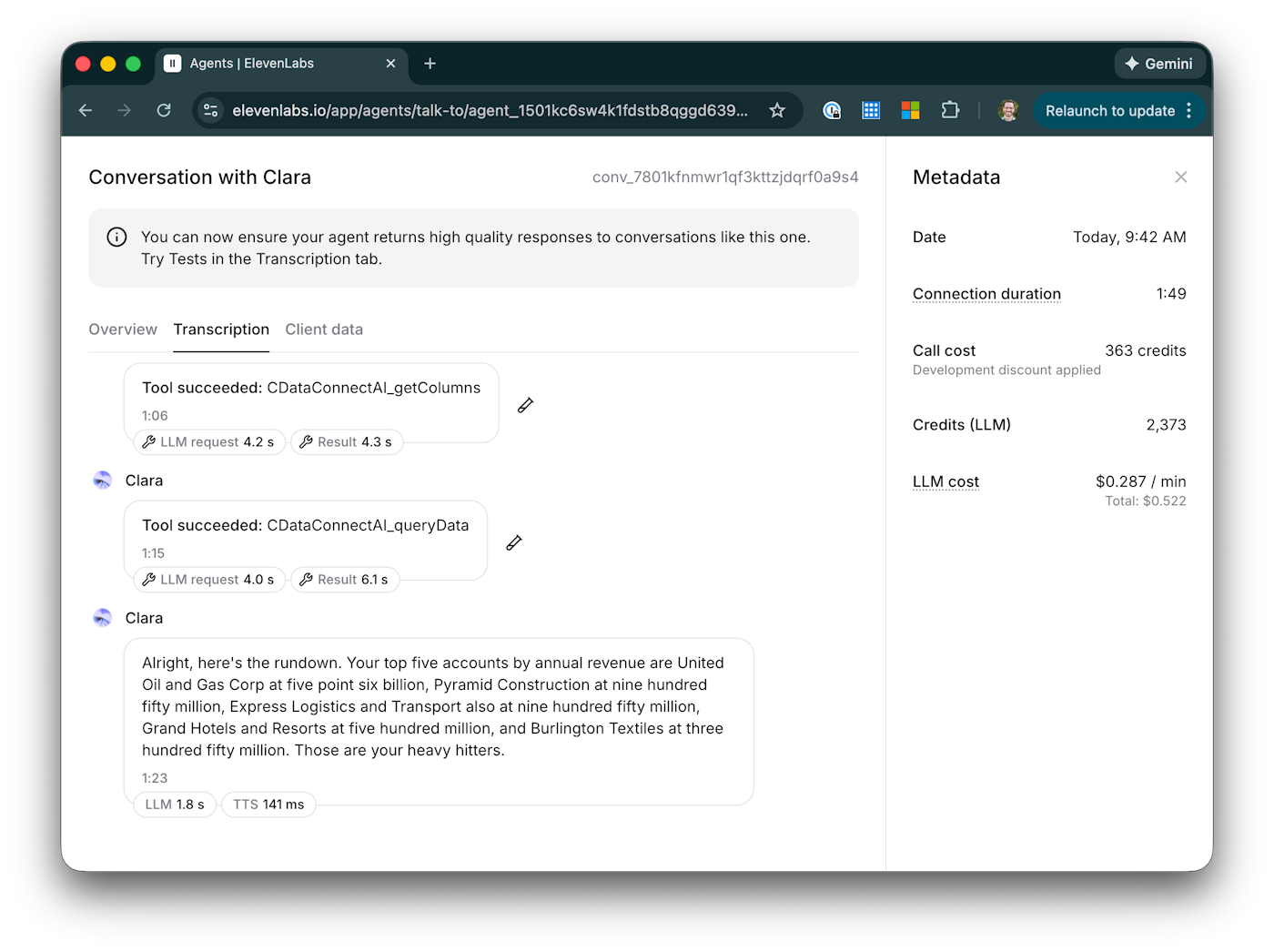Open the Chrome profile avatar
The height and width of the screenshot is (952, 1274).
(1008, 111)
